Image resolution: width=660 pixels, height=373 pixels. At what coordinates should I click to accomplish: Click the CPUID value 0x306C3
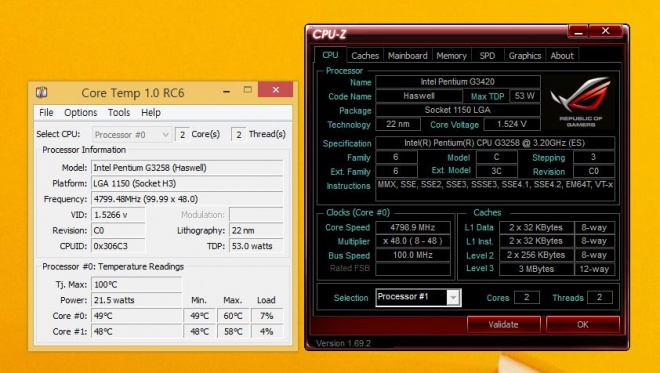[x=118, y=246]
